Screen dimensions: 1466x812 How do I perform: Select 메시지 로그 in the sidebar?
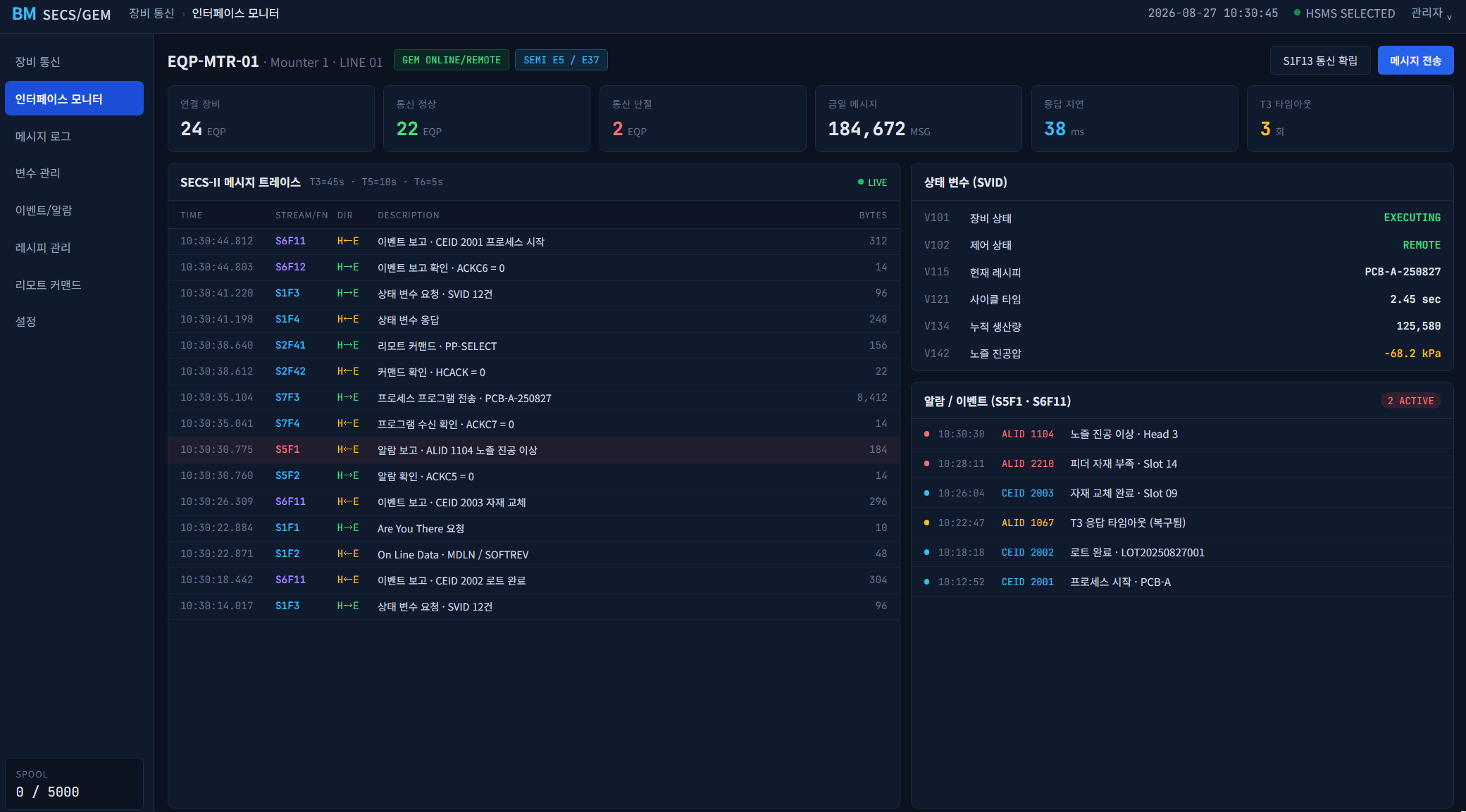(74, 137)
